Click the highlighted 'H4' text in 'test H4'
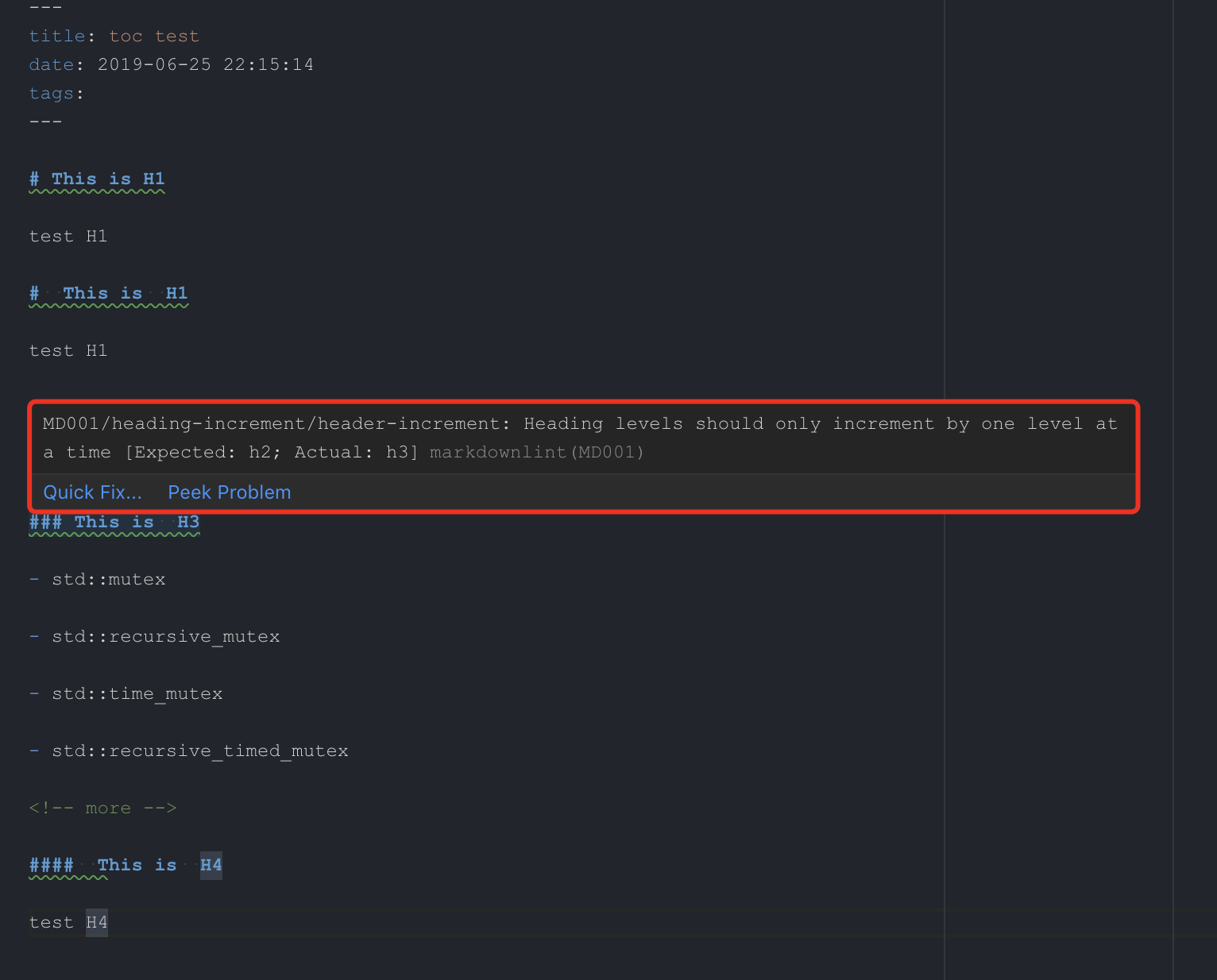Screen dimensions: 1217x980 (x=97, y=922)
